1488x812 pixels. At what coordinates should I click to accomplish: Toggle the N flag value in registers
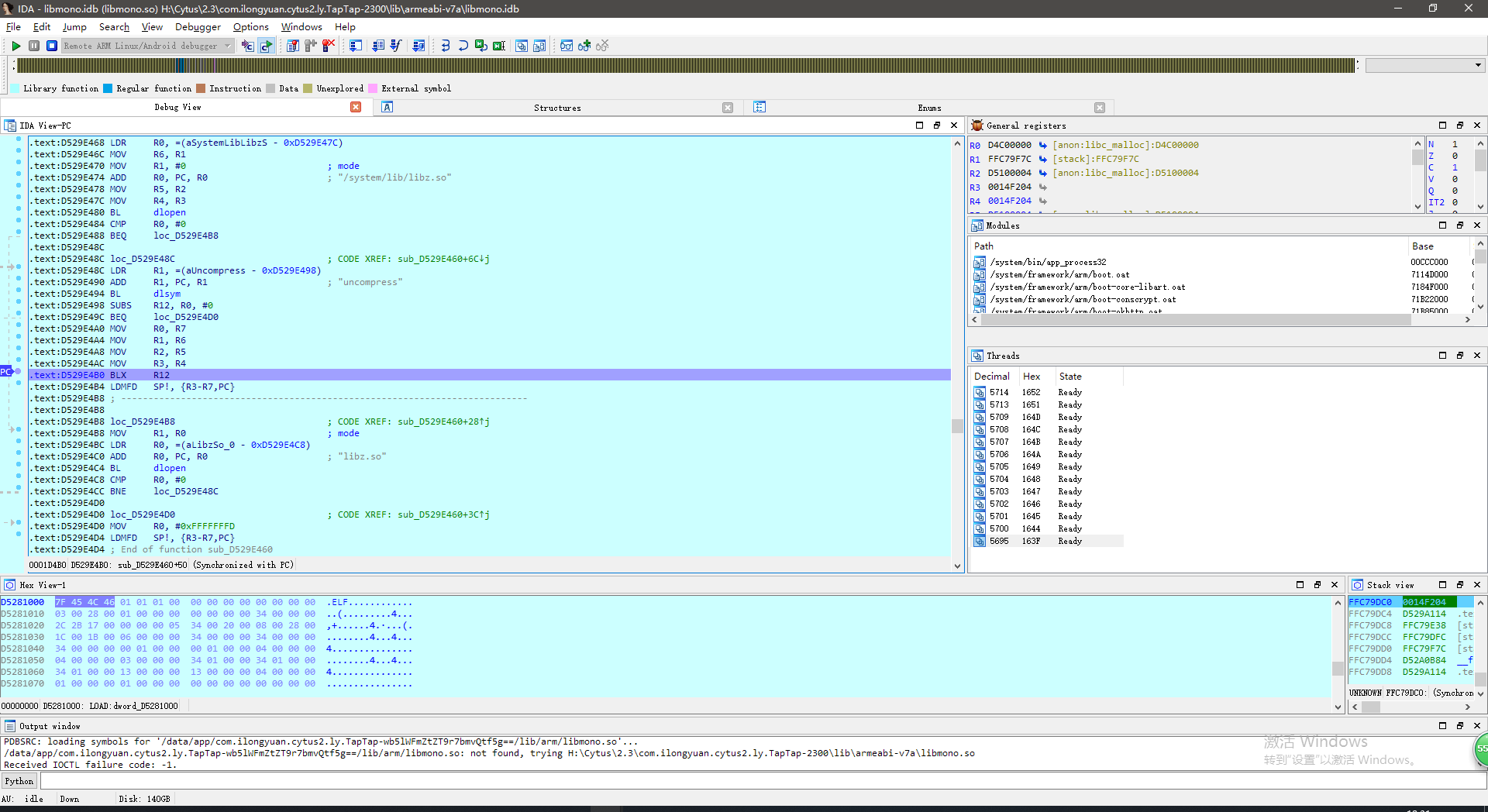pos(1455,144)
